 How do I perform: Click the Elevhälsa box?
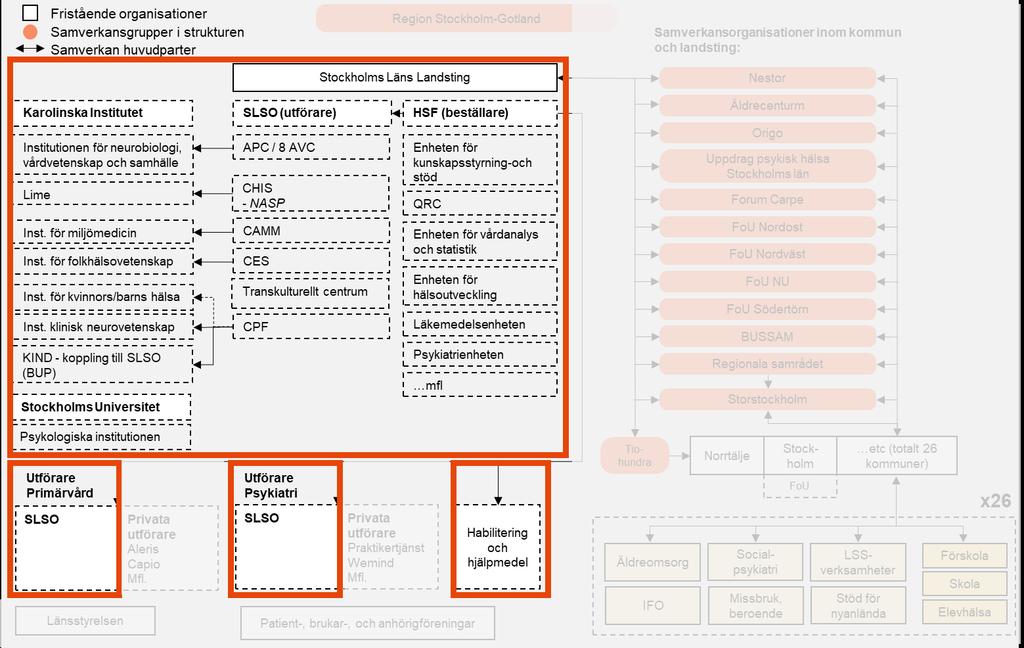tap(965, 612)
